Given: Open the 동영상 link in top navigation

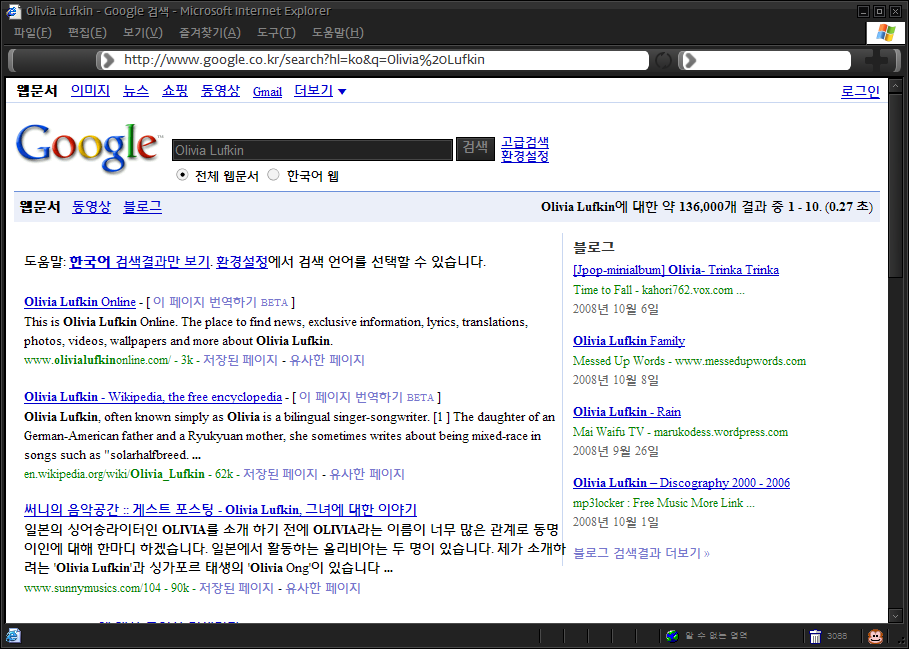Looking at the screenshot, I should (220, 91).
